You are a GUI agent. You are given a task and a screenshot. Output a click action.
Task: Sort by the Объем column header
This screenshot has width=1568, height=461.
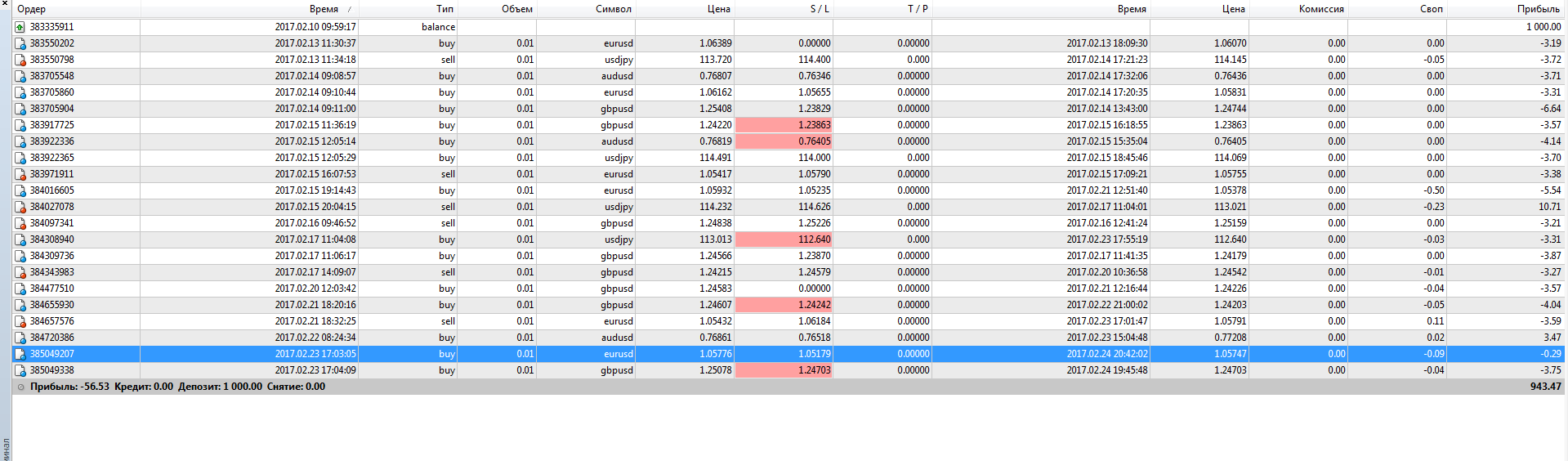click(x=497, y=9)
